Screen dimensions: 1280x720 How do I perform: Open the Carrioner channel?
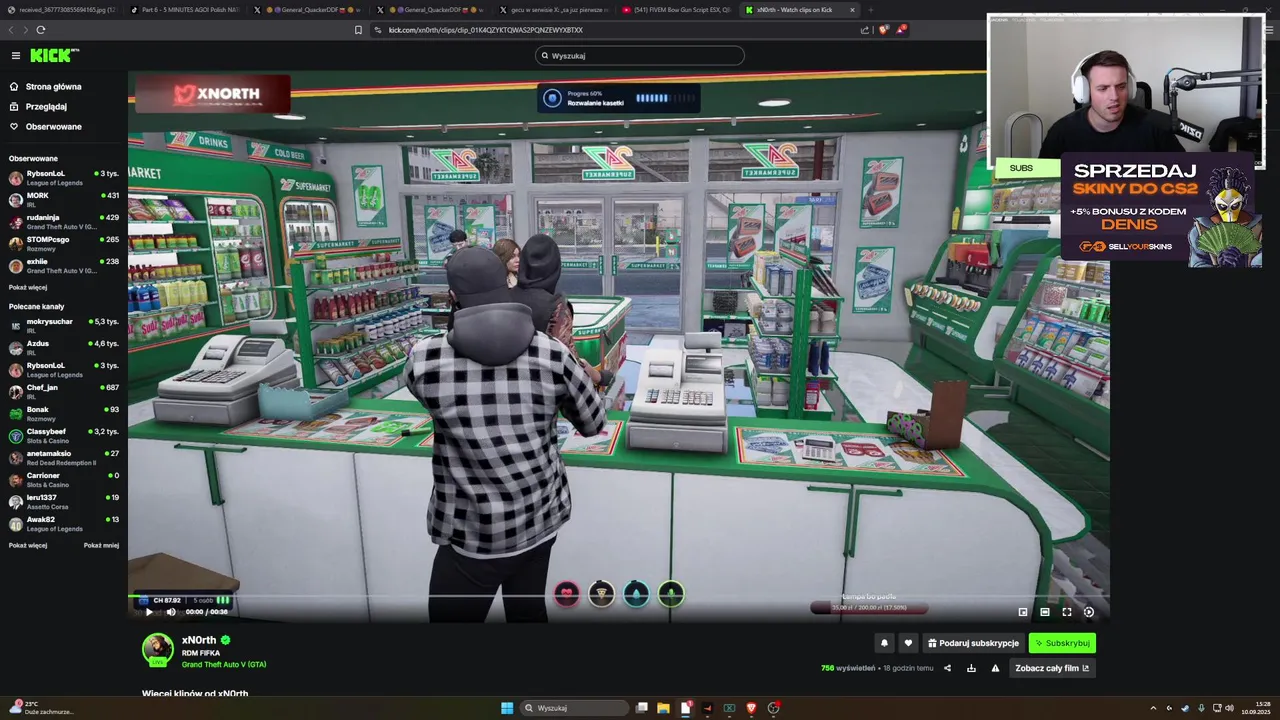pos(64,480)
